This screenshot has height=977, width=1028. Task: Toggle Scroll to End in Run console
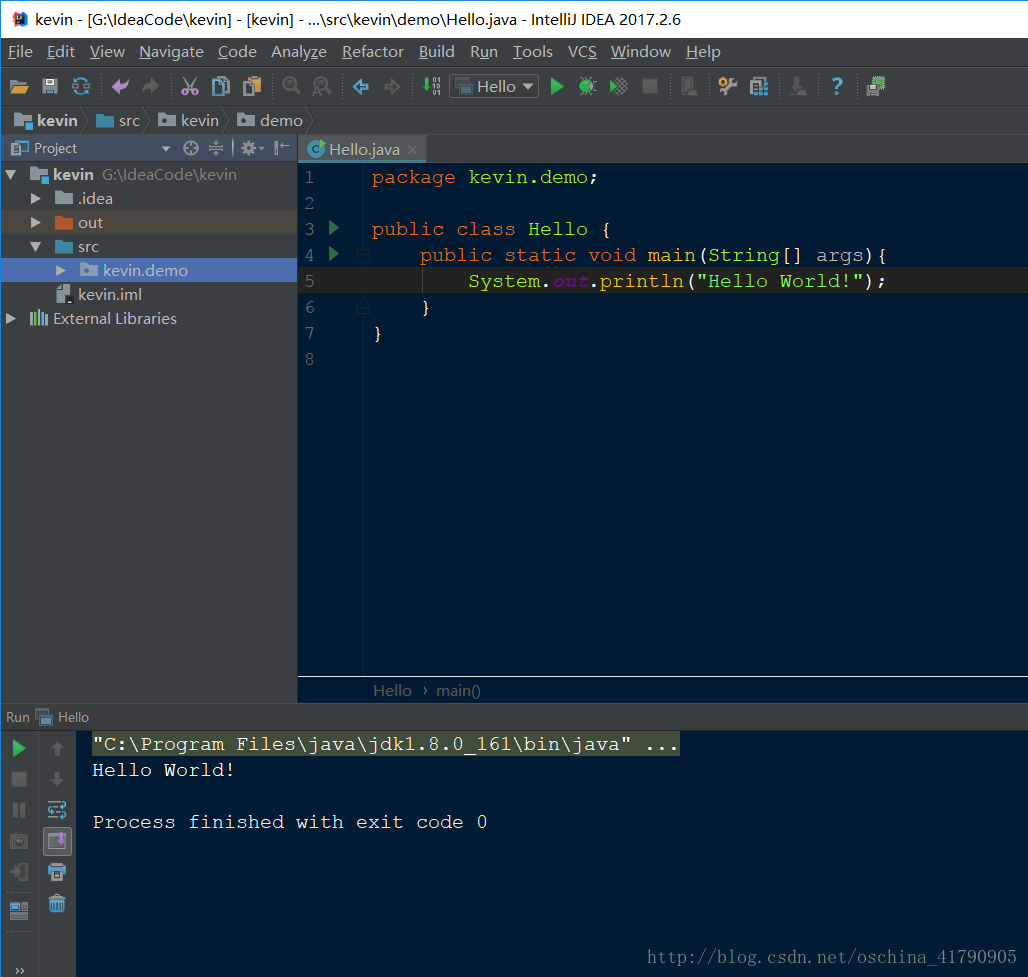(x=56, y=841)
